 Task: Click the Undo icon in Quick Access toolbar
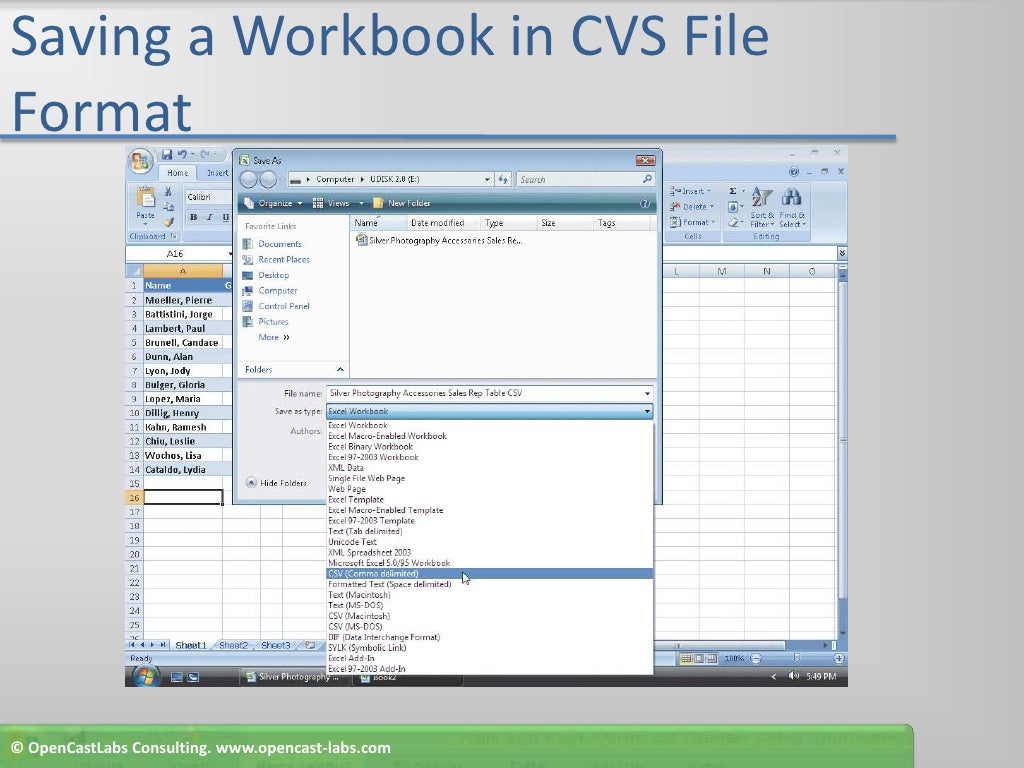[x=182, y=155]
